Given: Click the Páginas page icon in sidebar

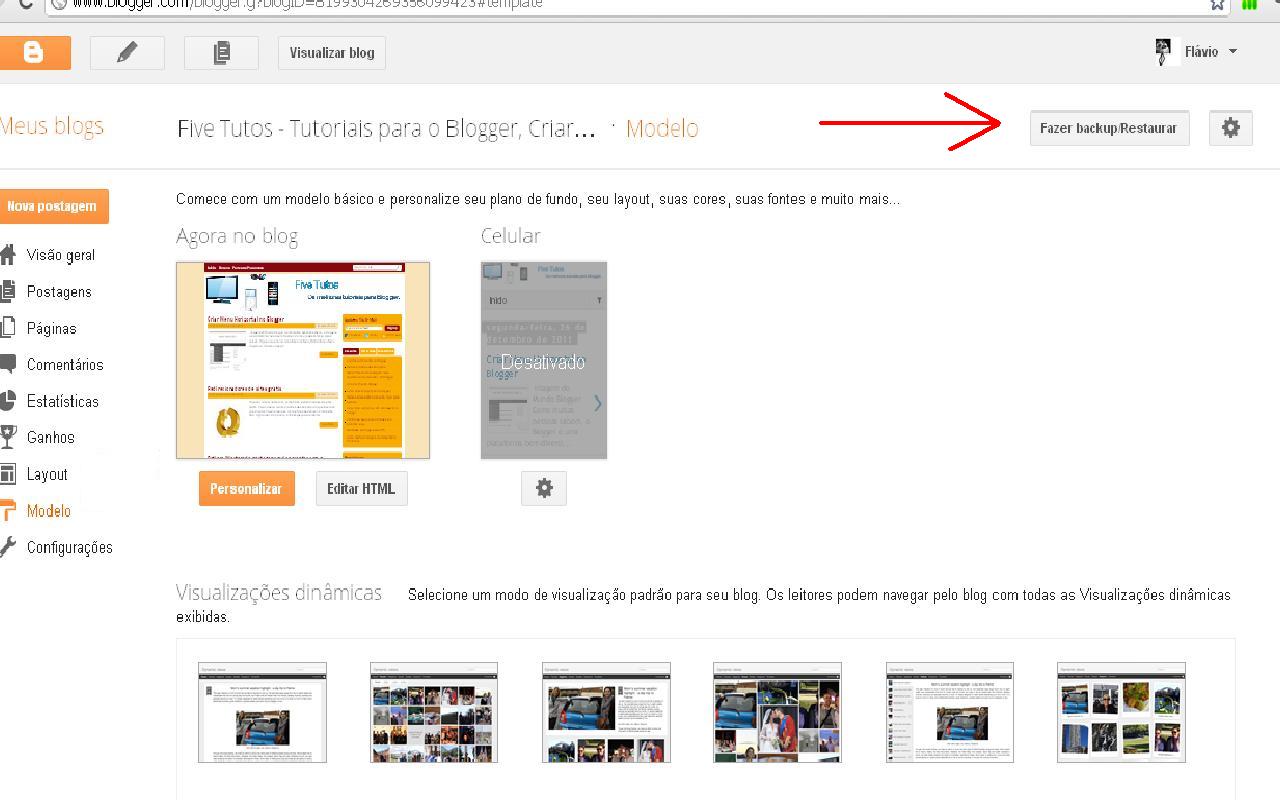Looking at the screenshot, I should point(8,327).
